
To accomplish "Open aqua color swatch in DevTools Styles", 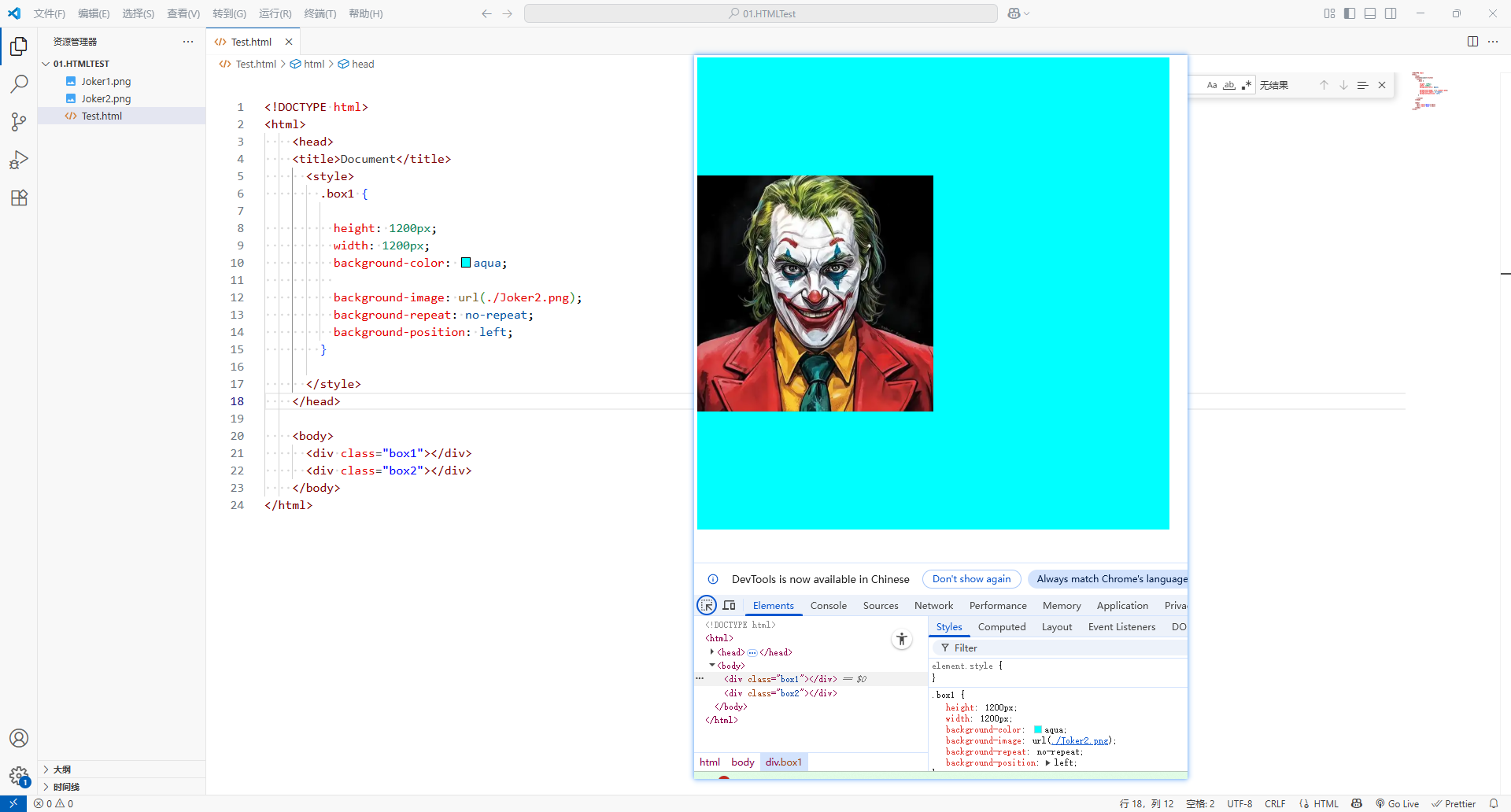I will pyautogui.click(x=1038, y=729).
